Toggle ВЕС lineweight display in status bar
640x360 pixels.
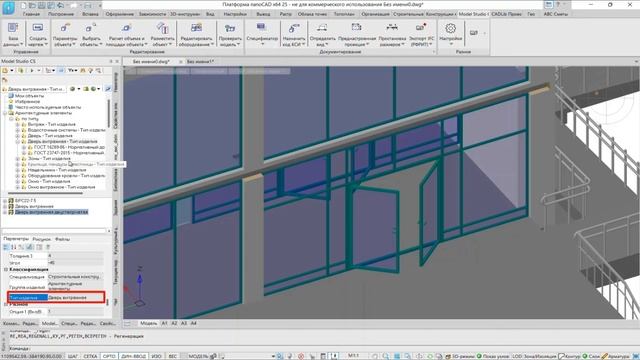click(x=173, y=356)
